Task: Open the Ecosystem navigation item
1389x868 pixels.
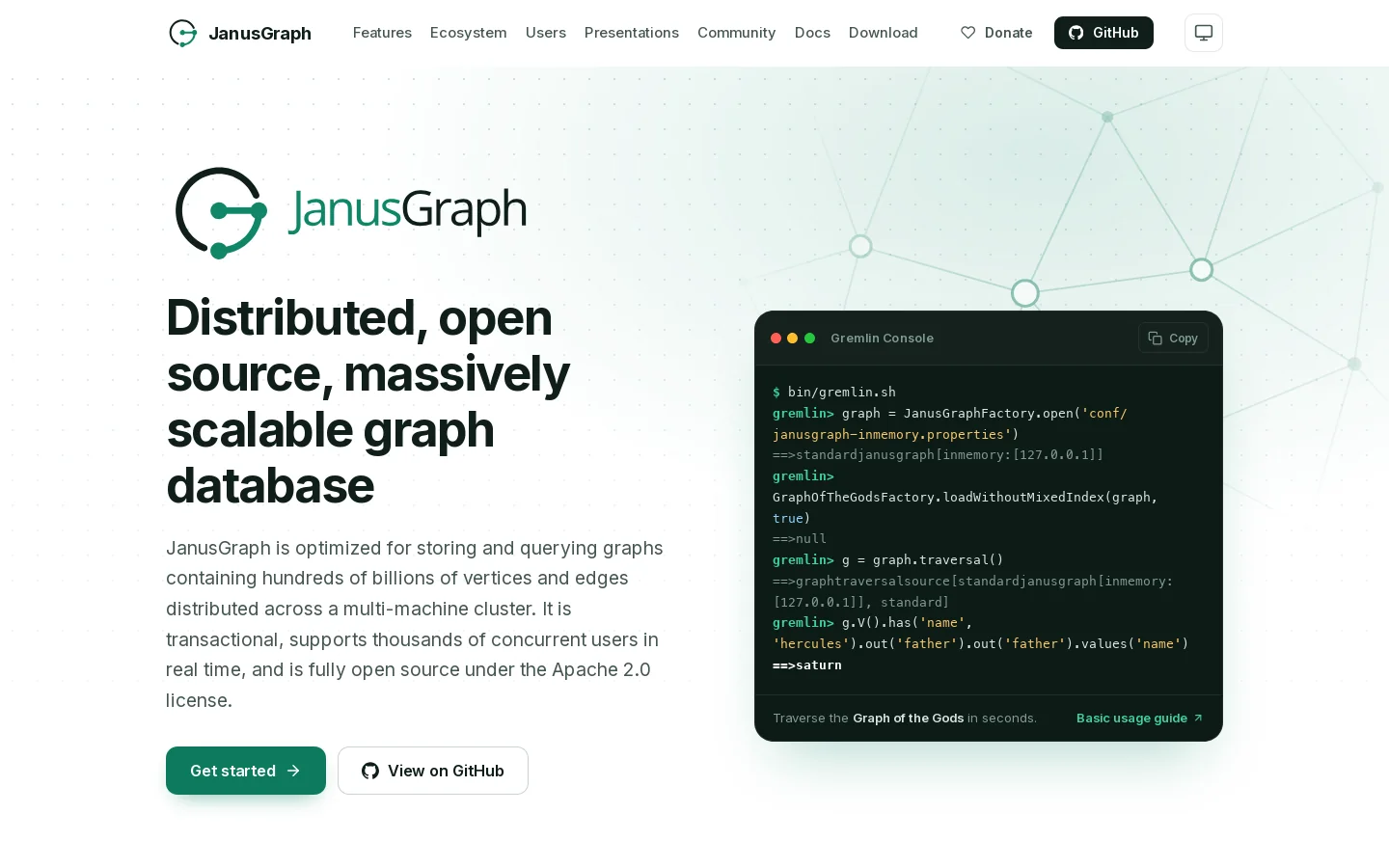Action: click(x=469, y=33)
